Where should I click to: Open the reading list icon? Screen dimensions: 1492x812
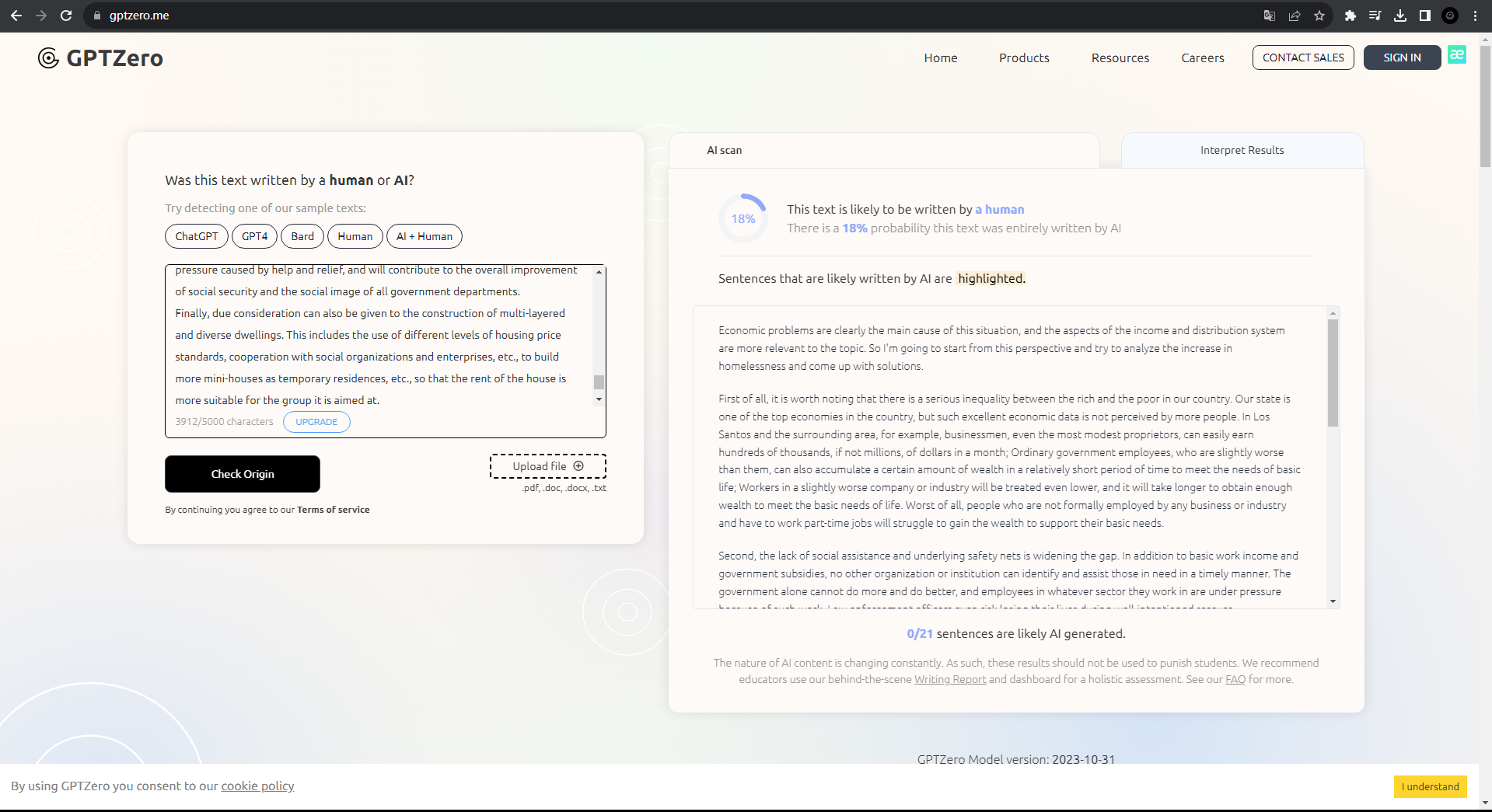click(1375, 16)
